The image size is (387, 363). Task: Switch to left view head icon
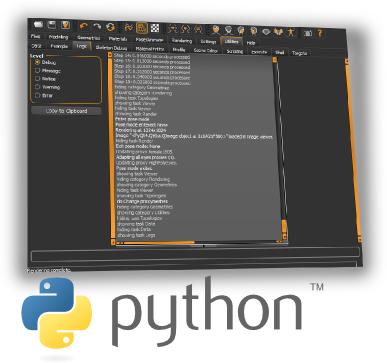click(241, 31)
